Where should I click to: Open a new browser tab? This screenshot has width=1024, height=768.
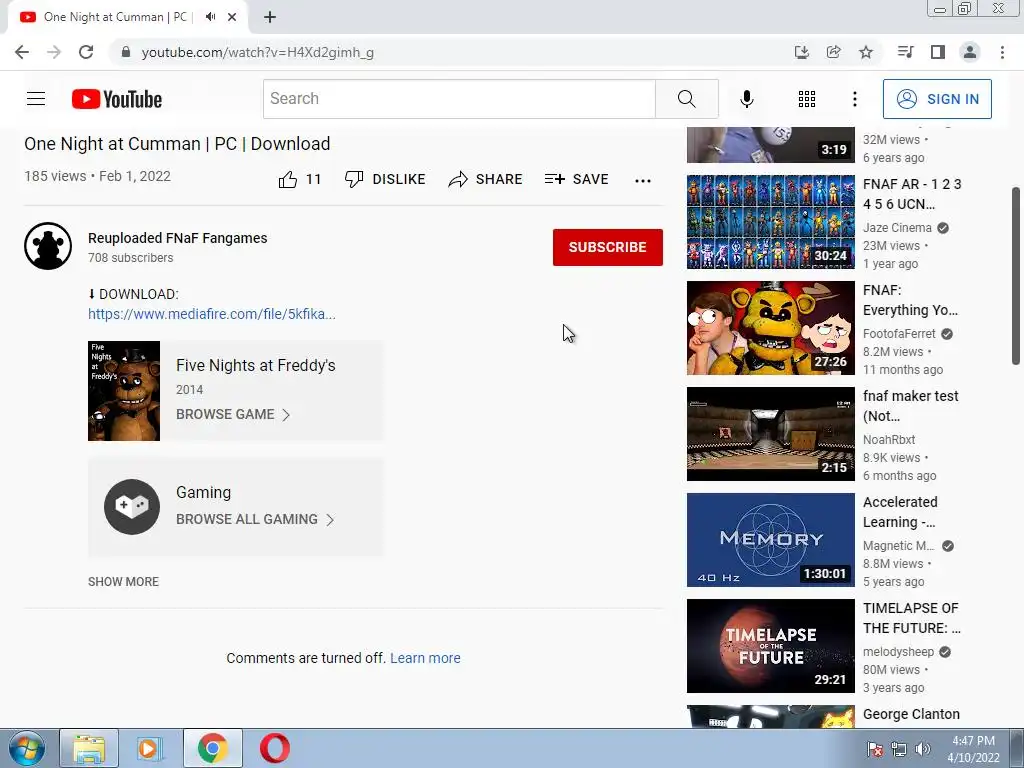click(x=270, y=17)
